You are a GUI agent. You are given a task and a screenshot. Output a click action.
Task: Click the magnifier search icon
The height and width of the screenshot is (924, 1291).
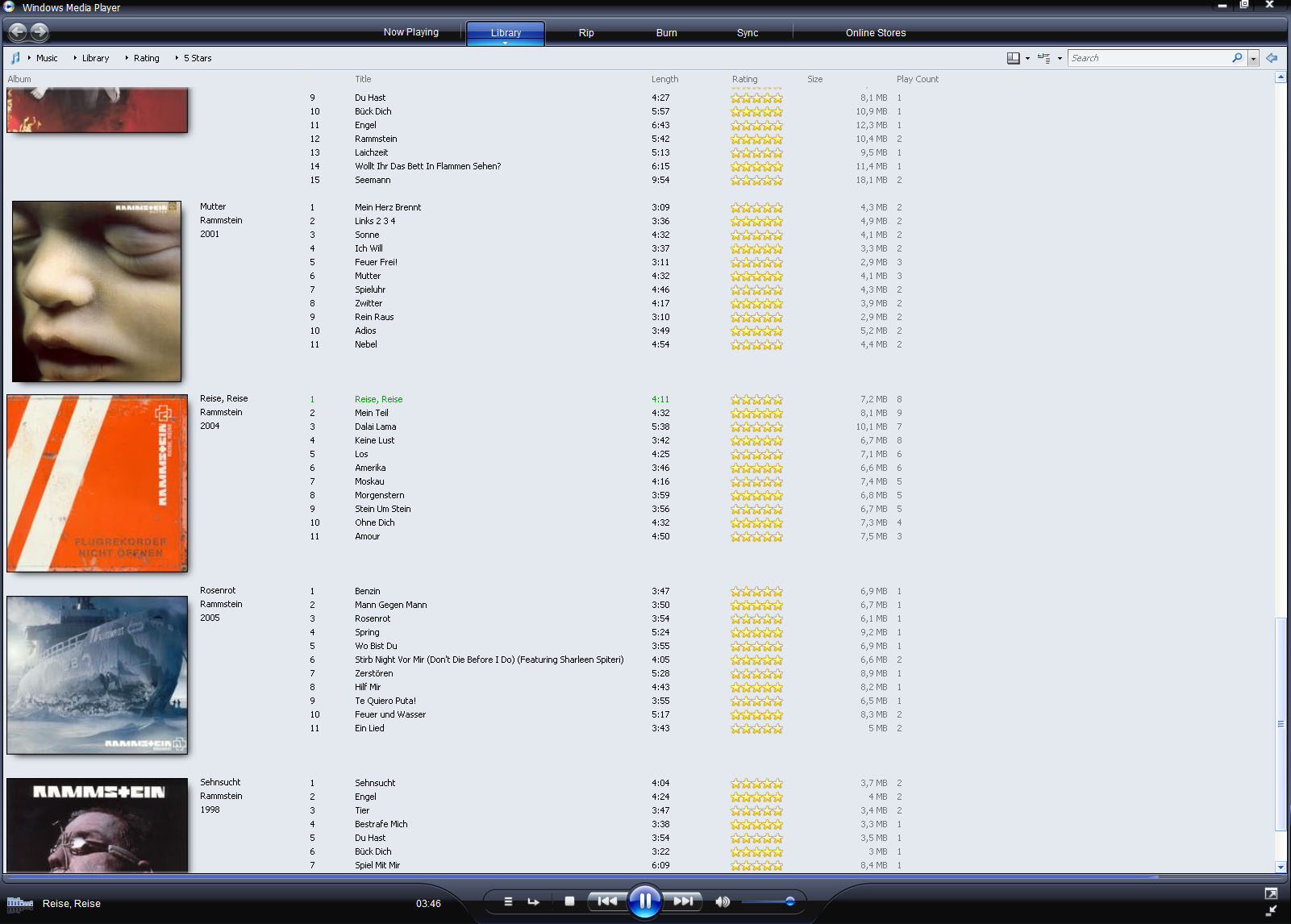click(x=1237, y=58)
